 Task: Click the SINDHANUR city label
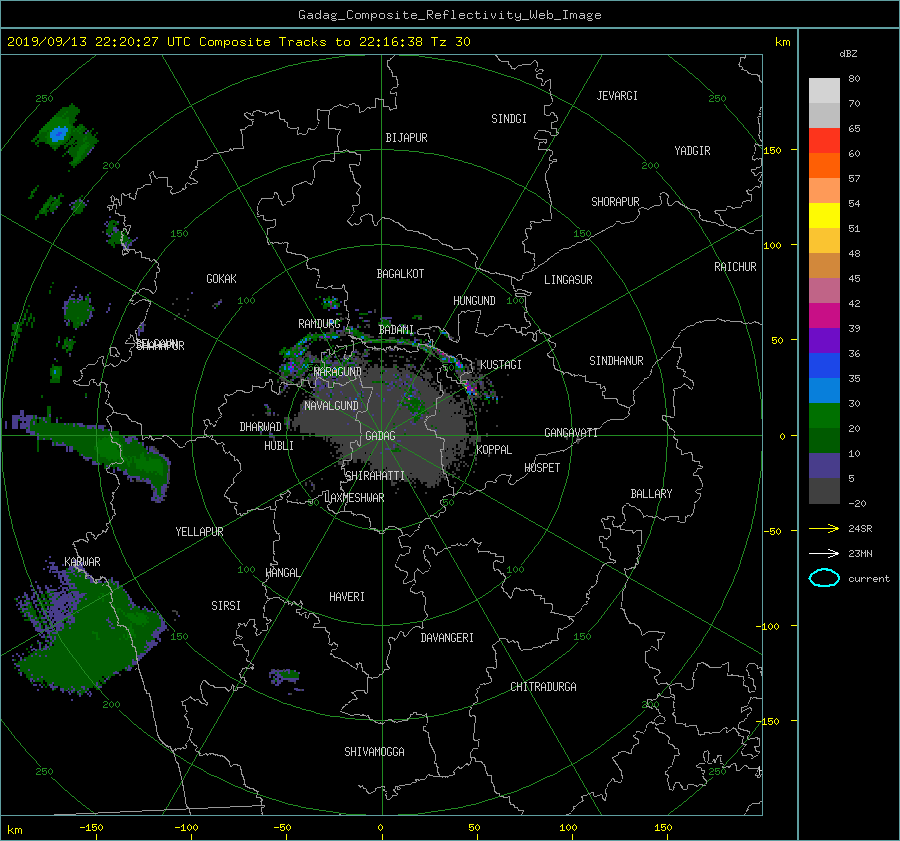616,361
